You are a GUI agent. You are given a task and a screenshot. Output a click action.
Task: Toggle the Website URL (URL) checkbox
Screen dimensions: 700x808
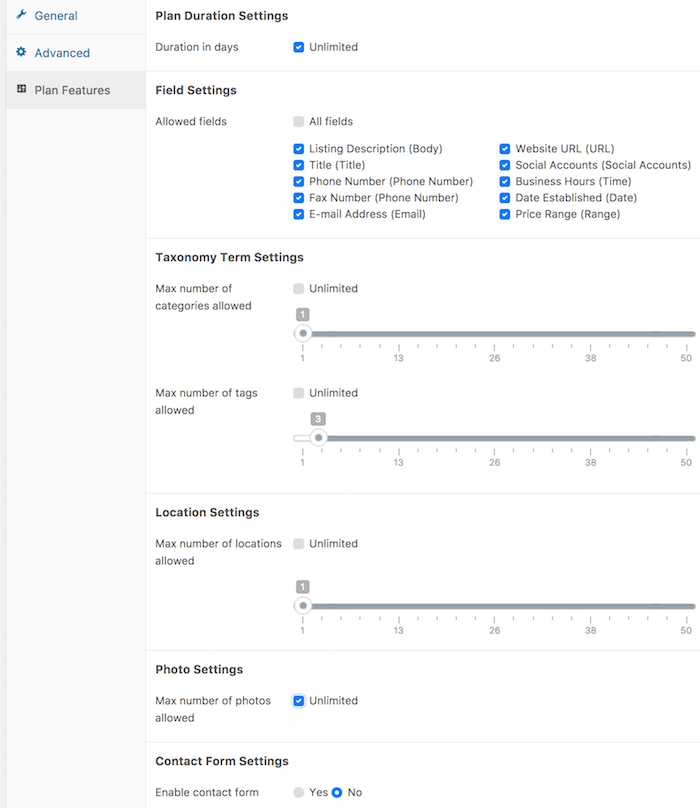point(505,149)
